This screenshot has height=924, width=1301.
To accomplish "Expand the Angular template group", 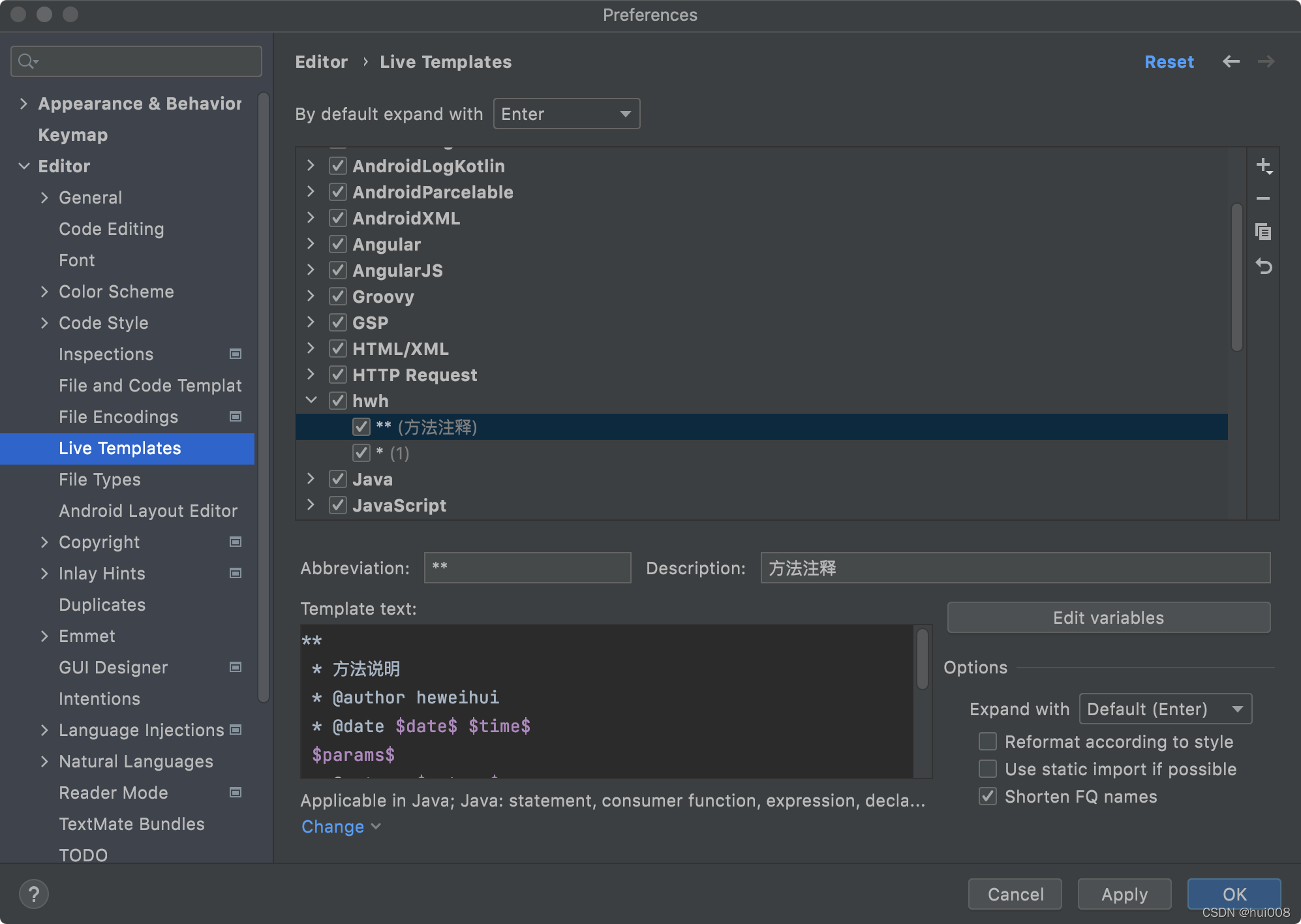I will click(311, 243).
